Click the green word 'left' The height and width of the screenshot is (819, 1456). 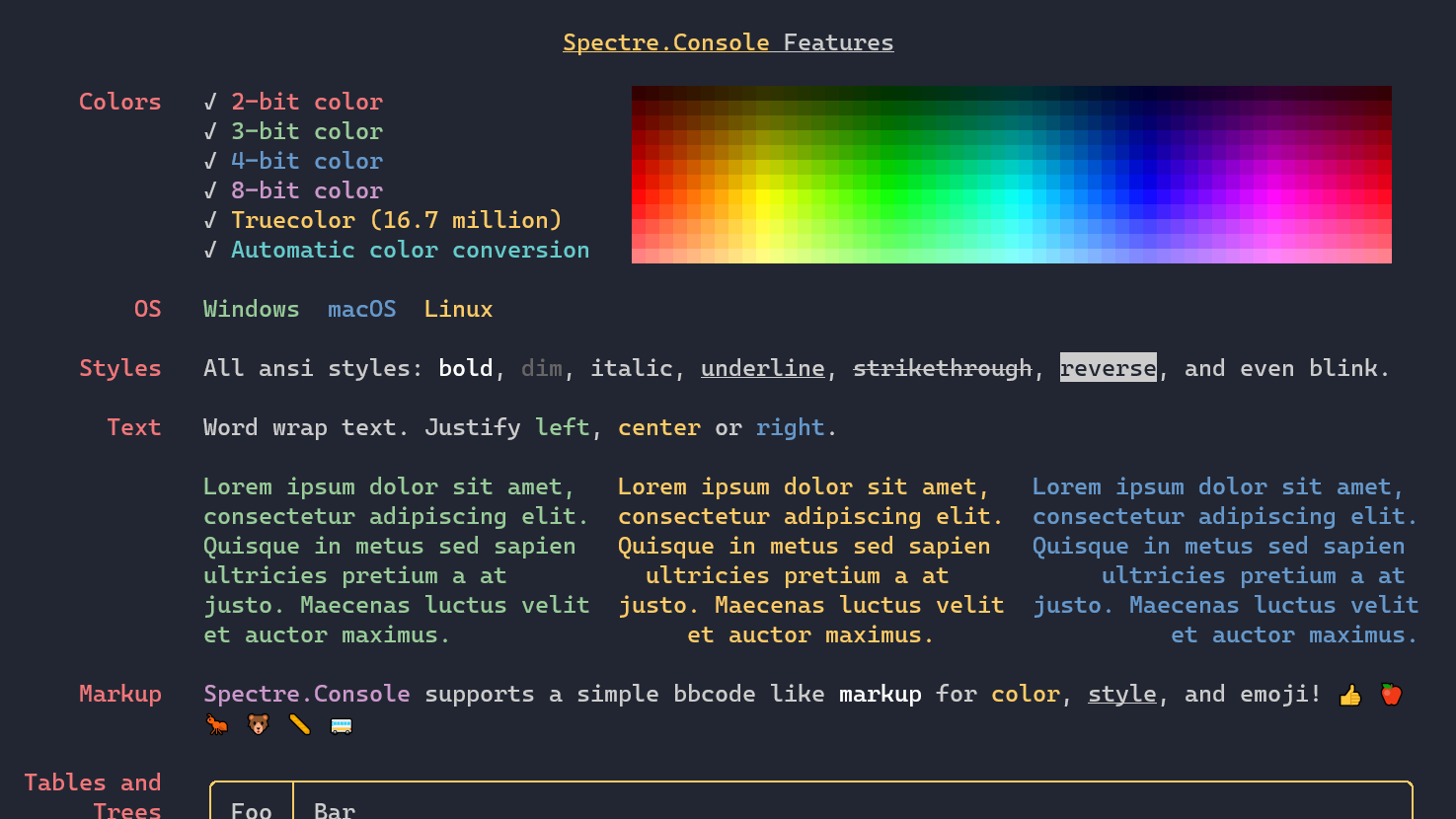563,427
